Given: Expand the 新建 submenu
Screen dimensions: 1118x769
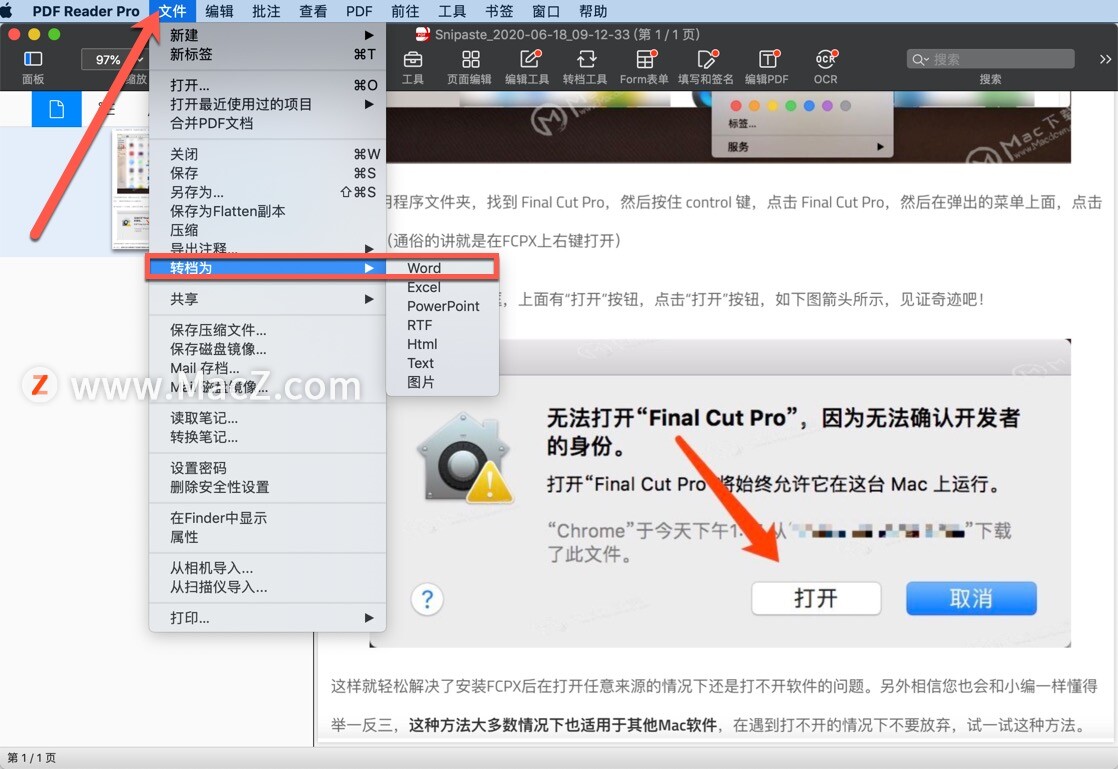Looking at the screenshot, I should tap(267, 35).
